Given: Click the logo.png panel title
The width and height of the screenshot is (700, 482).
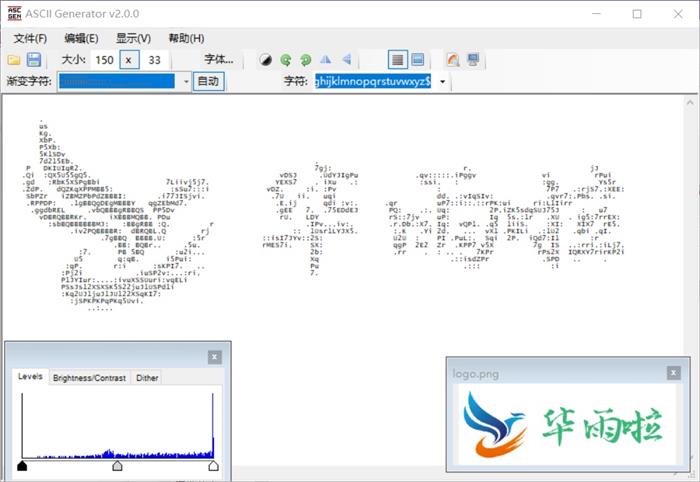Looking at the screenshot, I should point(475,374).
